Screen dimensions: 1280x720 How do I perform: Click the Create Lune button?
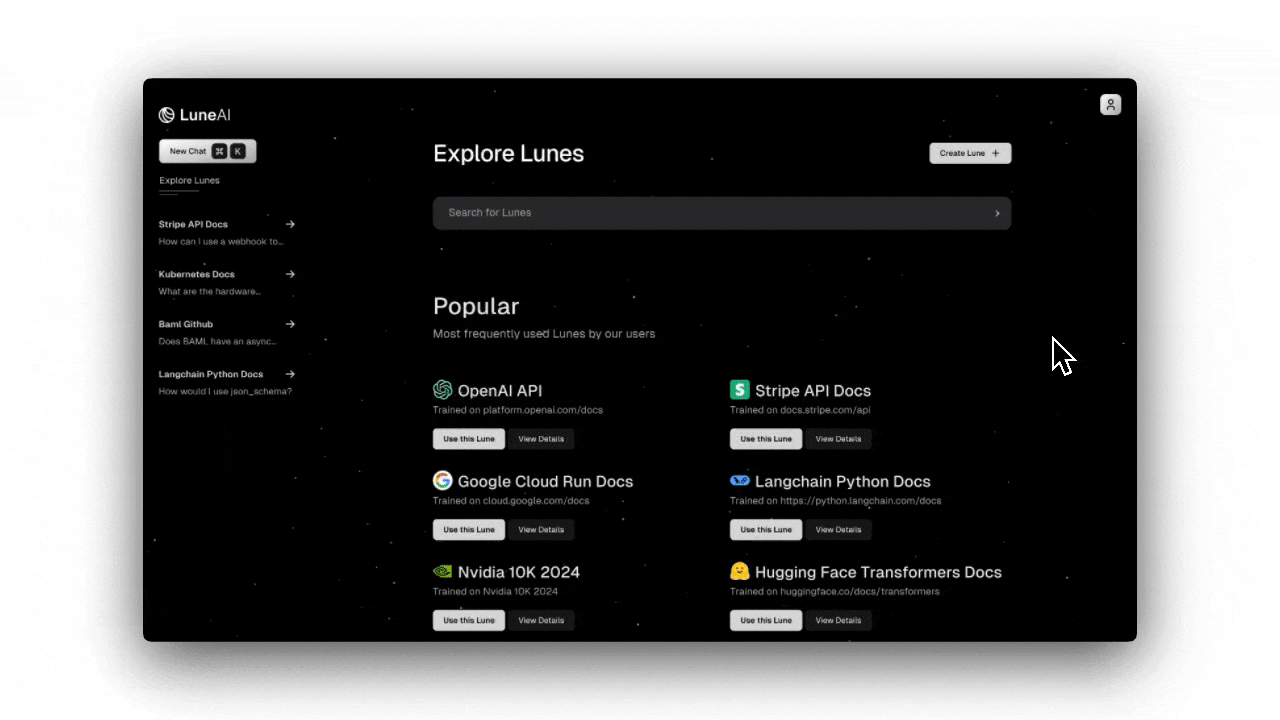click(970, 153)
